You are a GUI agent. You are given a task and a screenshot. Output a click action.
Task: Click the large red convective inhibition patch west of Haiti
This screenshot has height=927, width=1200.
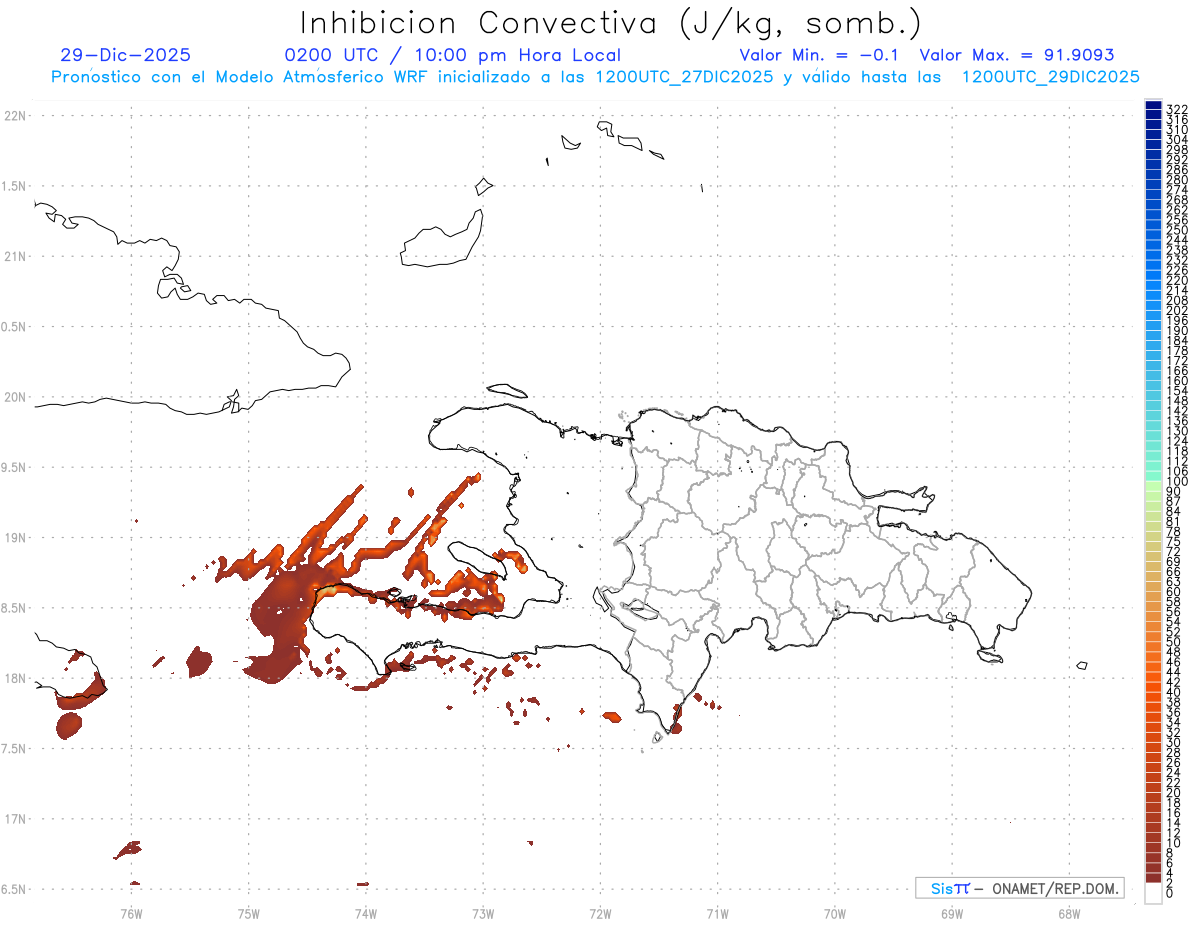[282, 620]
